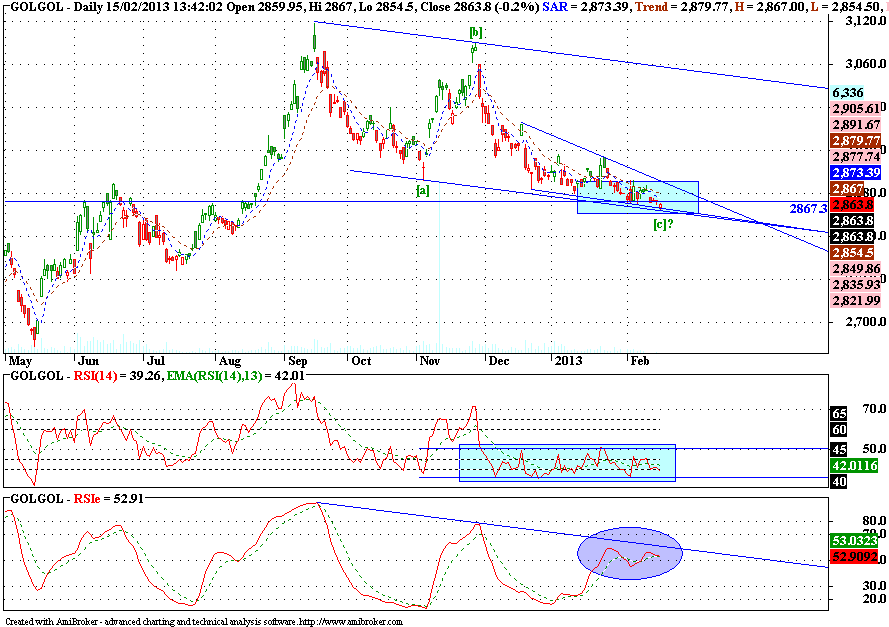This screenshot has width=889, height=627.
Task: Click the RSIe = 52.91 pane title
Action: click(108, 498)
